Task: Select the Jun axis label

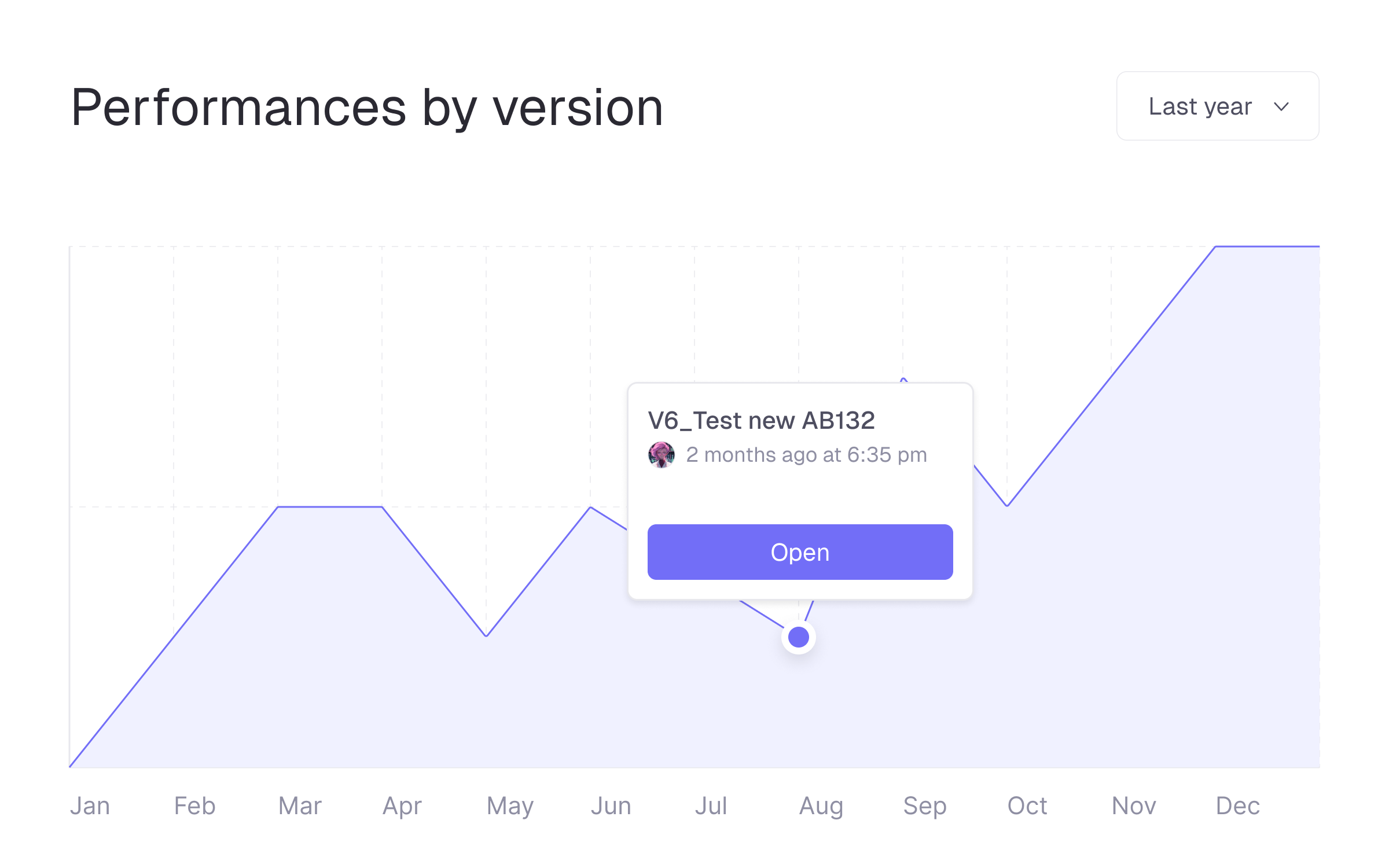Action: click(611, 806)
